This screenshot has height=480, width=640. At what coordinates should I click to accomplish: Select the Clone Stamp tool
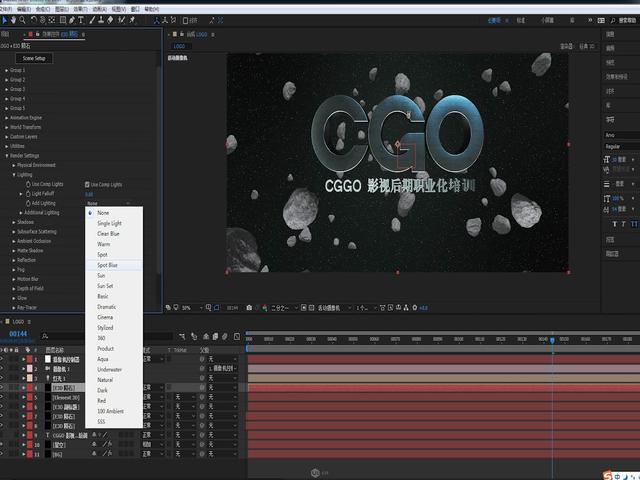pyautogui.click(x=101, y=20)
